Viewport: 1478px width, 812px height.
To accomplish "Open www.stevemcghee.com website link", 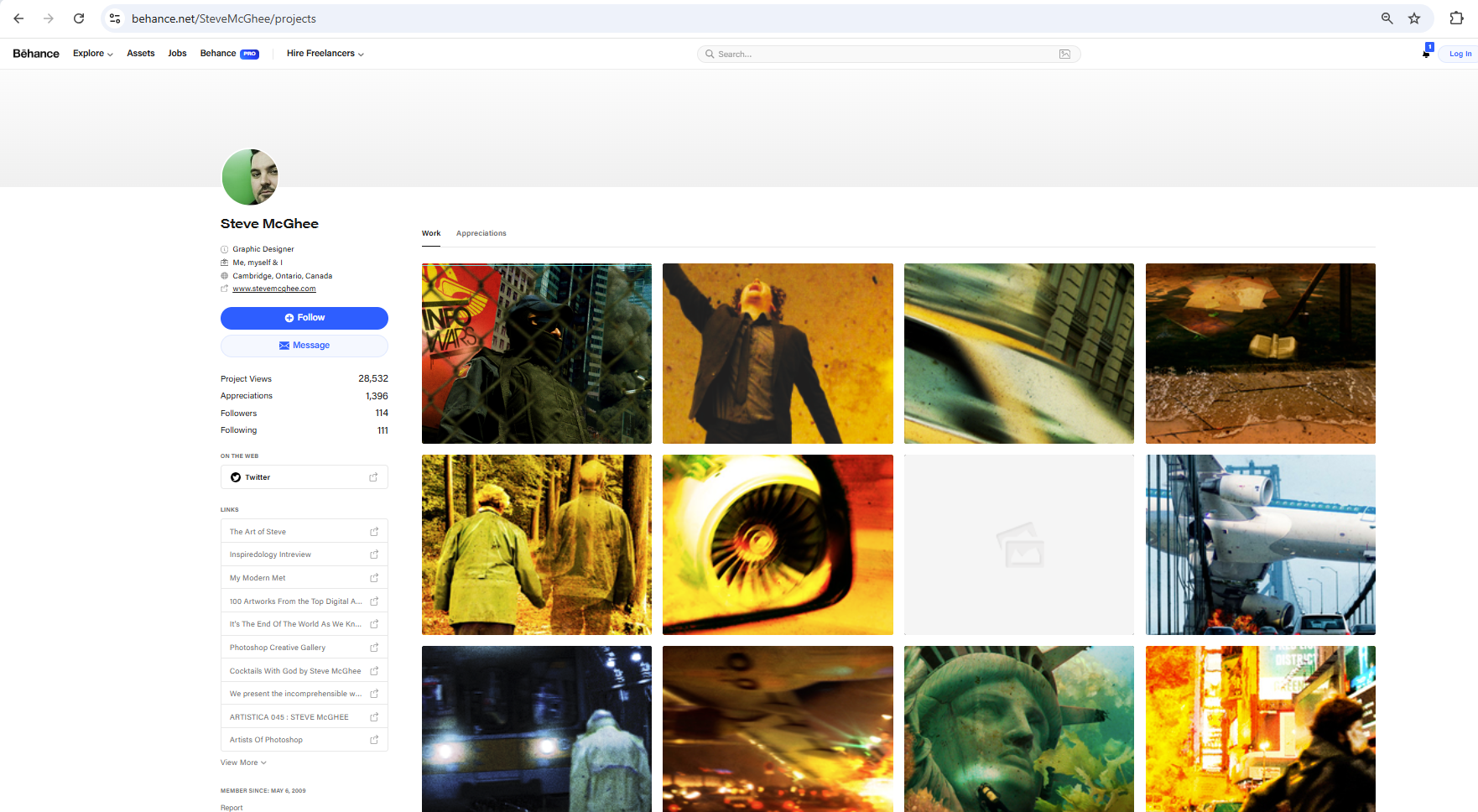I will pyautogui.click(x=274, y=289).
